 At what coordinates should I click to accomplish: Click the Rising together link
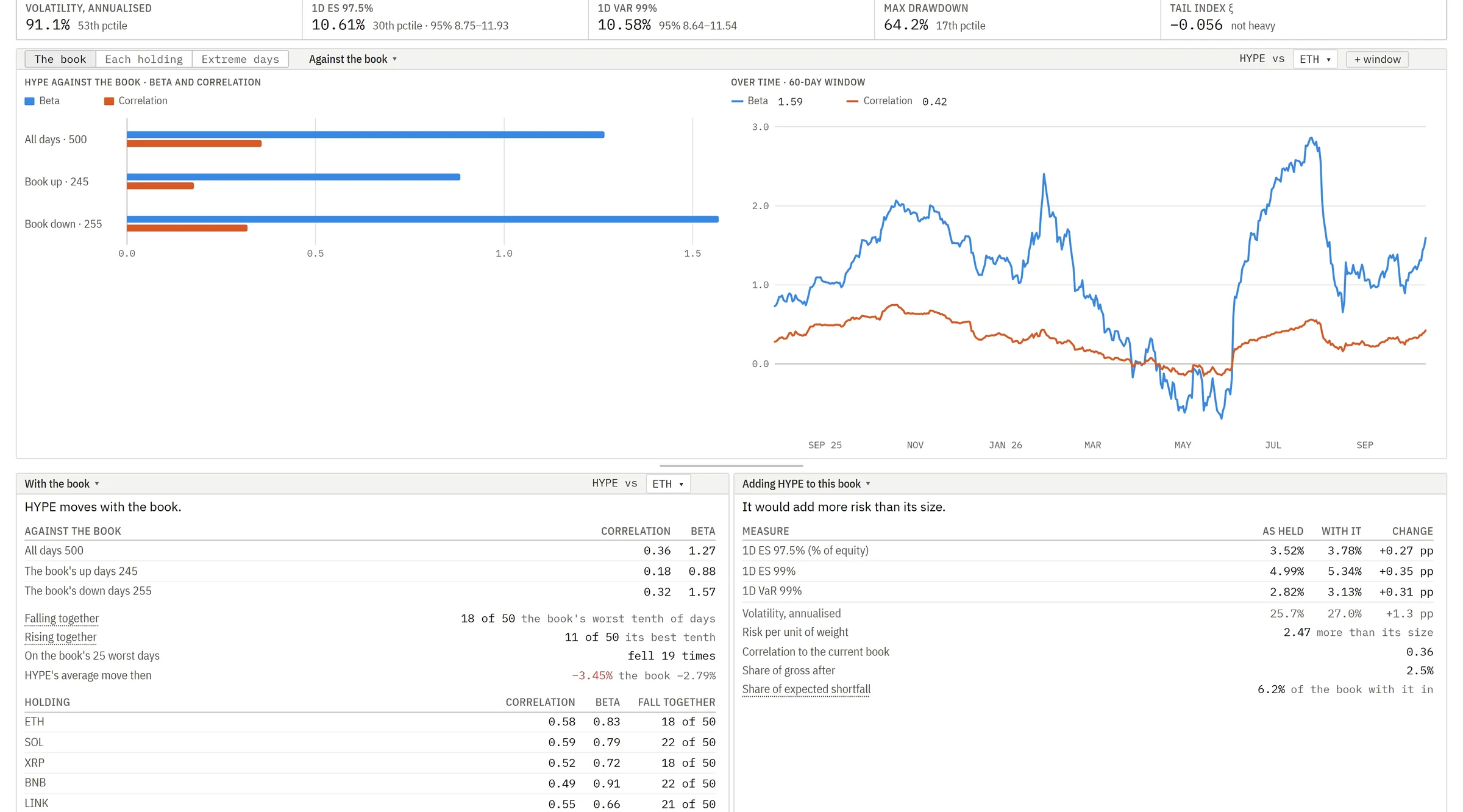[60, 637]
